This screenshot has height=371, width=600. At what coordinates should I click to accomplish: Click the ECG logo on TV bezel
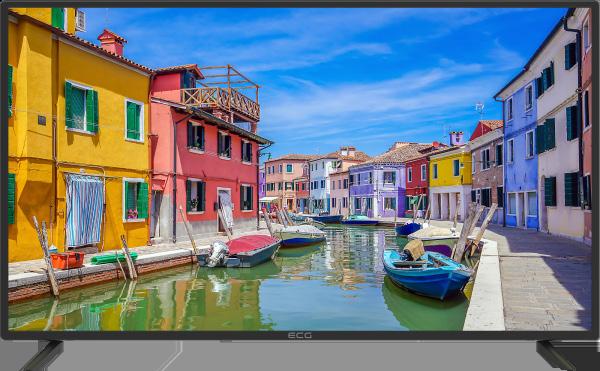click(300, 335)
